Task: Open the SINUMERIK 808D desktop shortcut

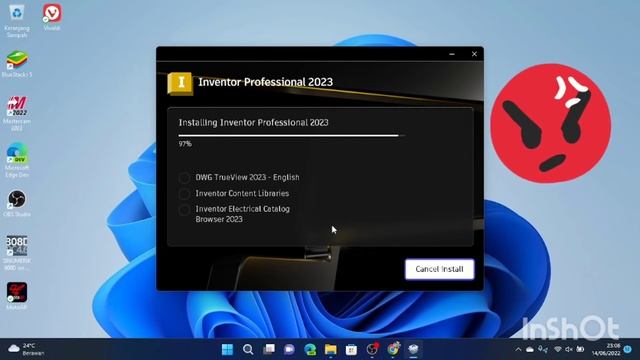Action: click(x=17, y=253)
